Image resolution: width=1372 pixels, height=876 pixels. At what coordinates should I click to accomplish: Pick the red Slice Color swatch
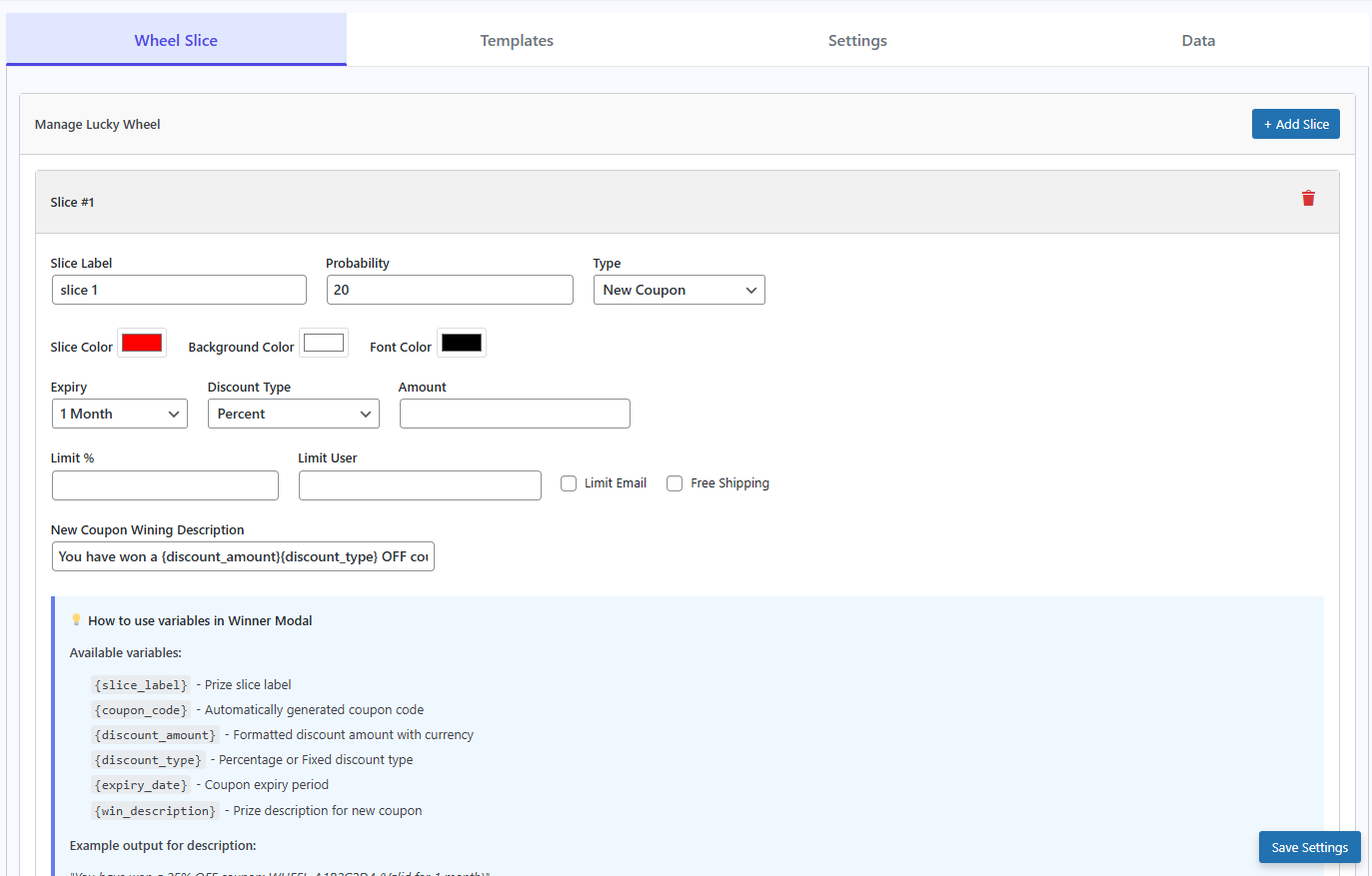pos(142,343)
